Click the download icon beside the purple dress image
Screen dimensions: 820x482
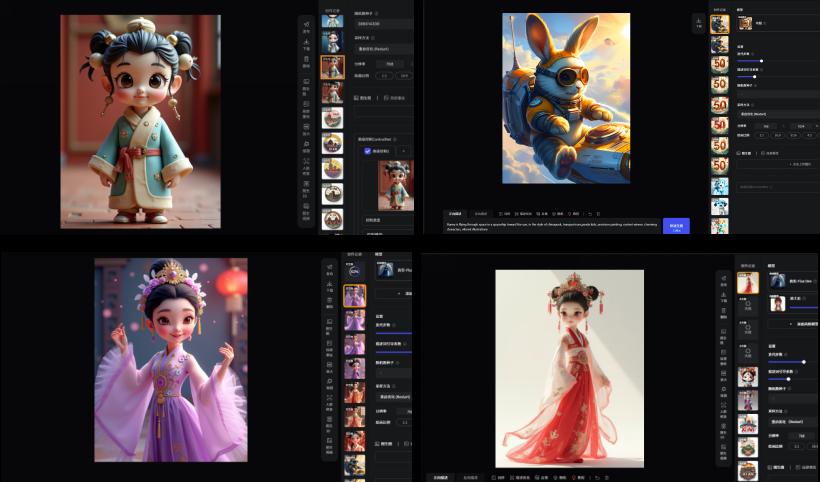[x=329, y=285]
